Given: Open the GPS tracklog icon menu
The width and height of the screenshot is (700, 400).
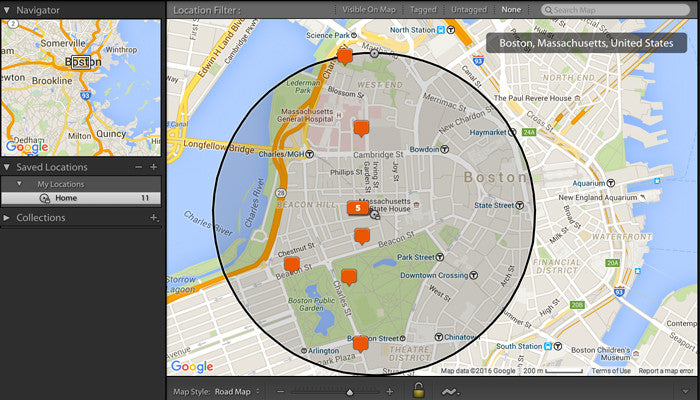Looking at the screenshot, I should point(449,392).
